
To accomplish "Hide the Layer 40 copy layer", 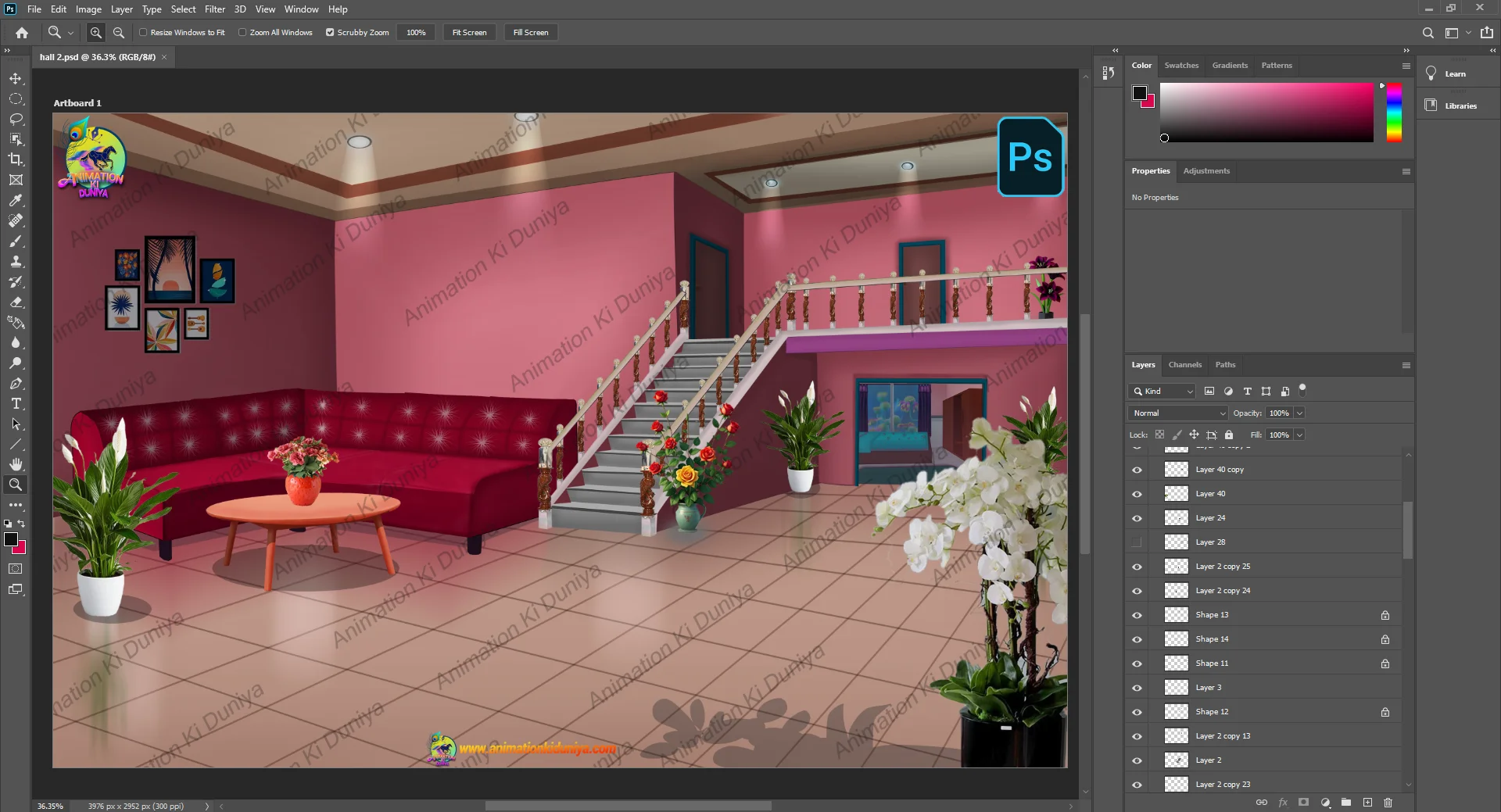I will pos(1137,470).
